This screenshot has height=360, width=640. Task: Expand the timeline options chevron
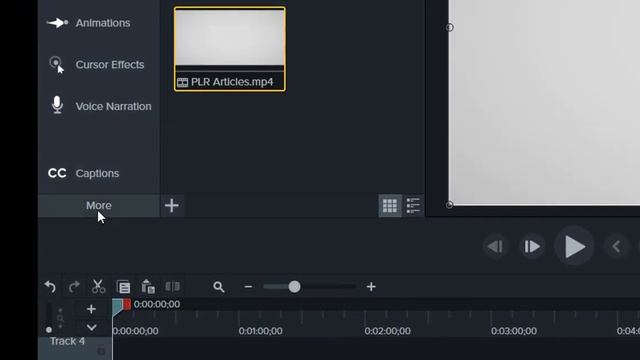pos(91,327)
